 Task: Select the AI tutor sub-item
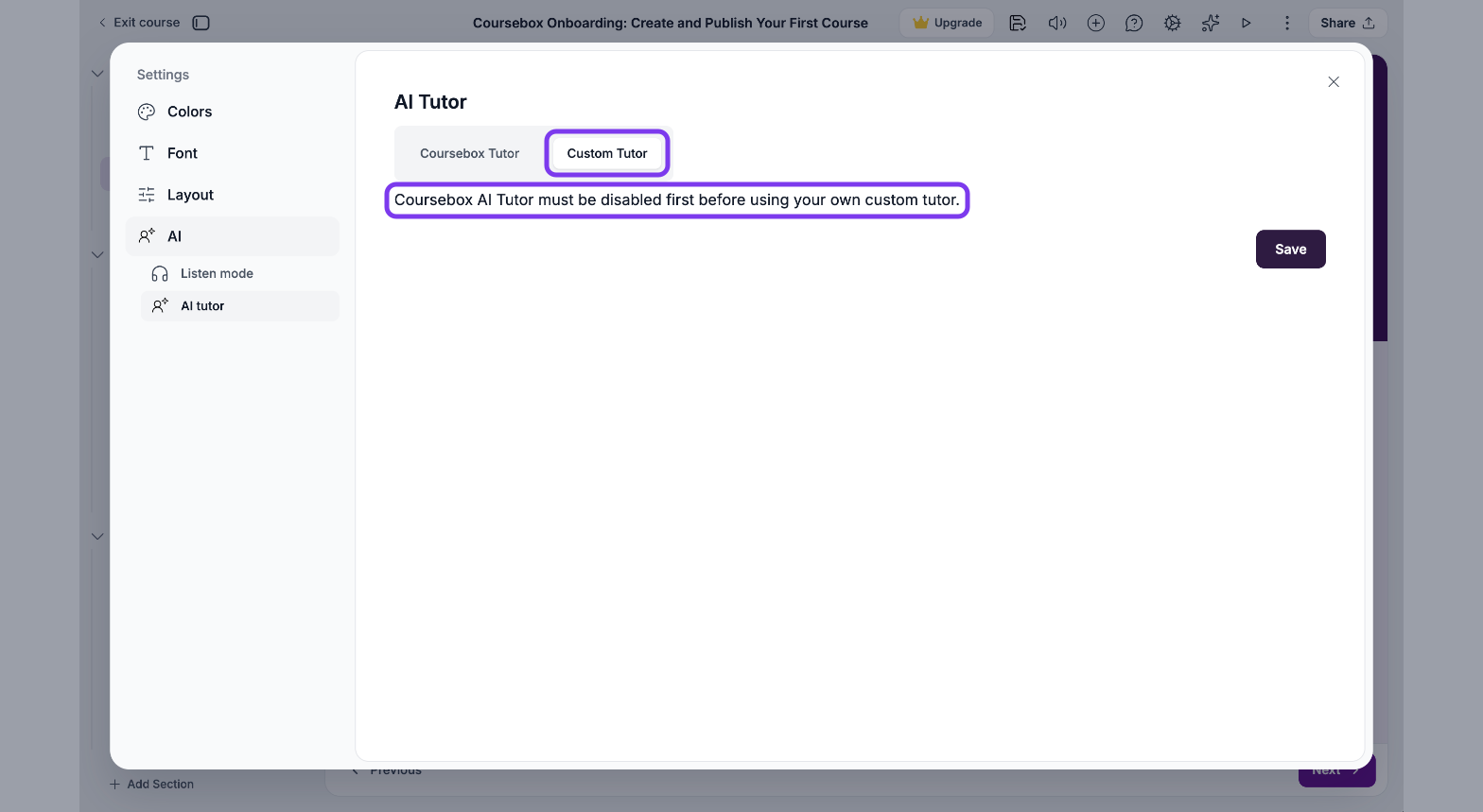(240, 306)
